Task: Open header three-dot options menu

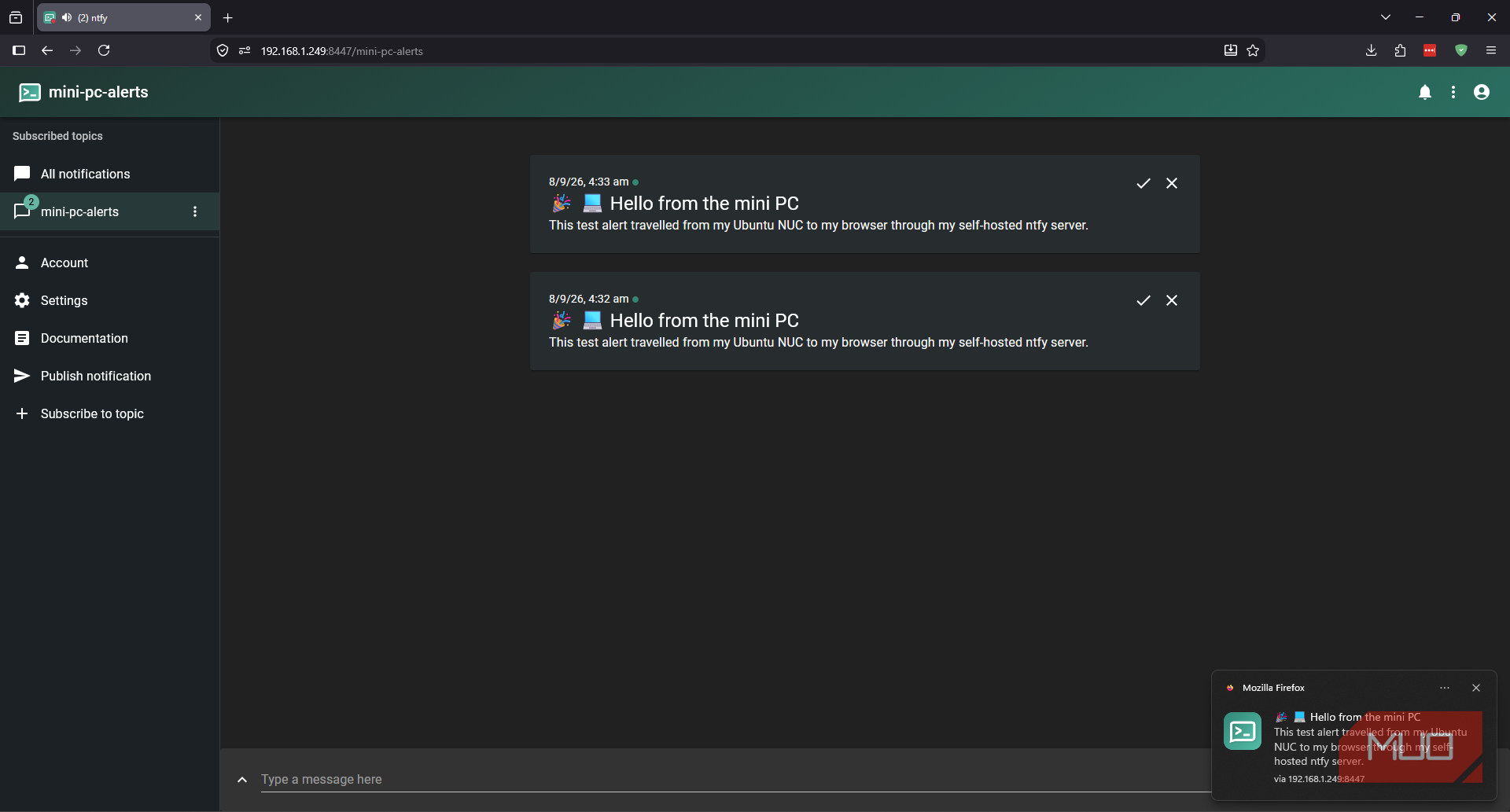Action: pos(1453,93)
